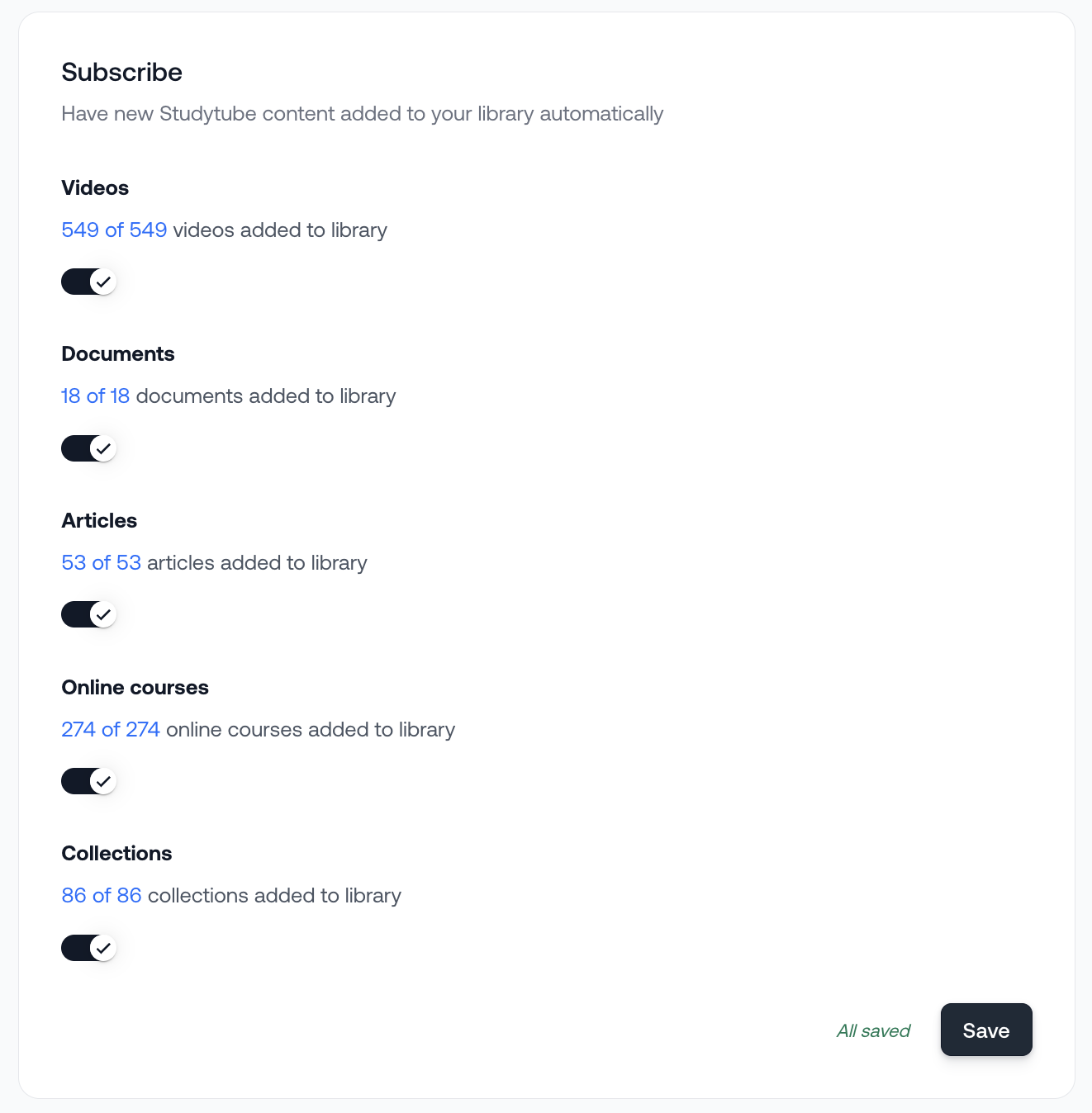Toggle the Online courses subscription switch
The height and width of the screenshot is (1113, 1092).
88,781
